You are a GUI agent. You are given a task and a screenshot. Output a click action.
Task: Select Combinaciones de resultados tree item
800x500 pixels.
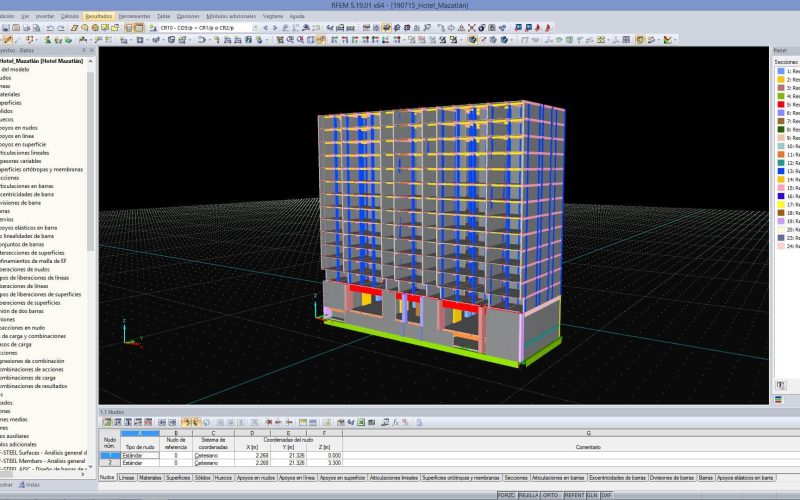pos(34,386)
